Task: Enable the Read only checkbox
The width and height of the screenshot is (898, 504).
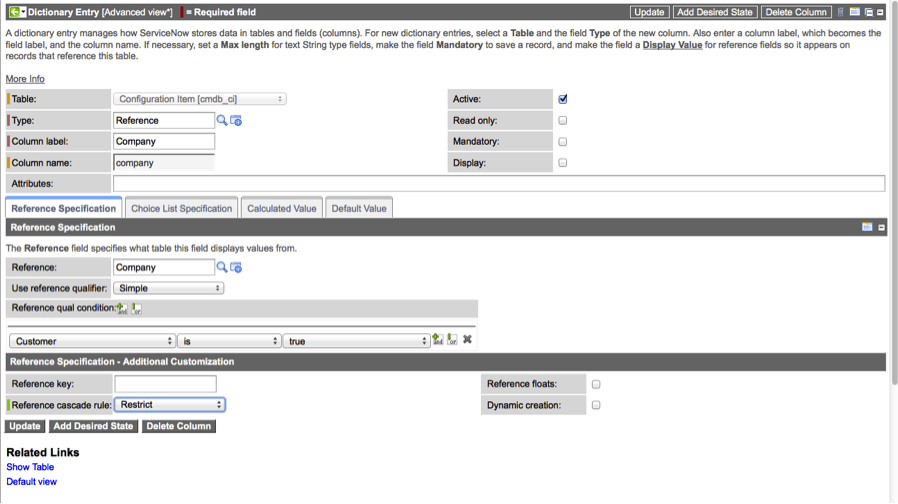Action: [x=563, y=120]
